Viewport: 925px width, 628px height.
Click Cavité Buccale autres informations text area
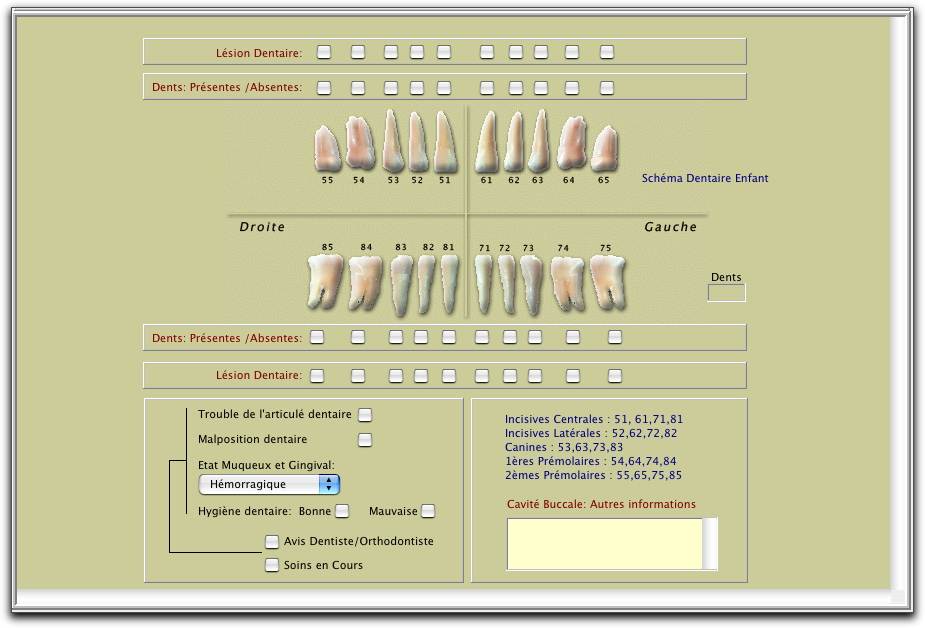605,544
